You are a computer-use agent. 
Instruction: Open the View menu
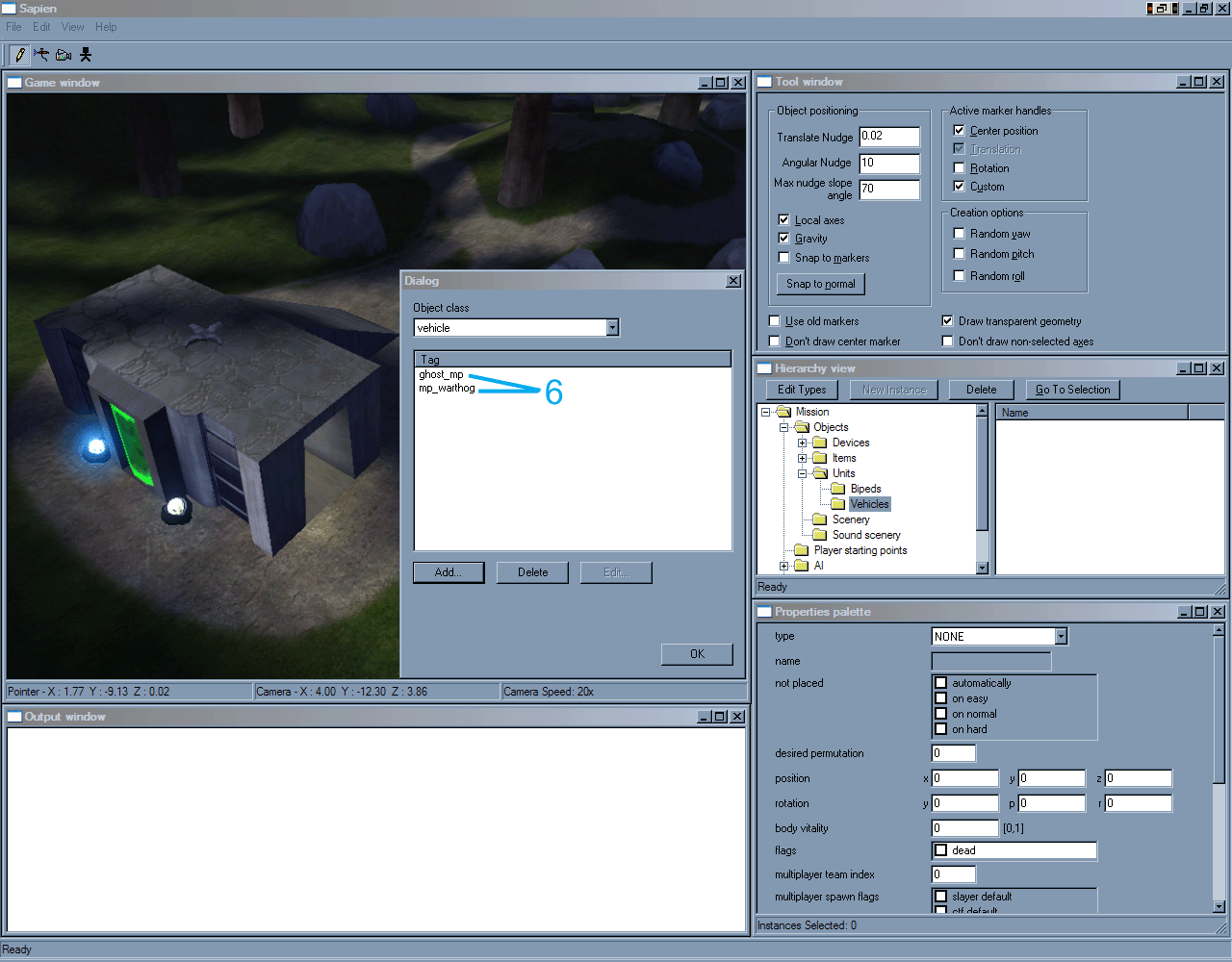tap(73, 27)
